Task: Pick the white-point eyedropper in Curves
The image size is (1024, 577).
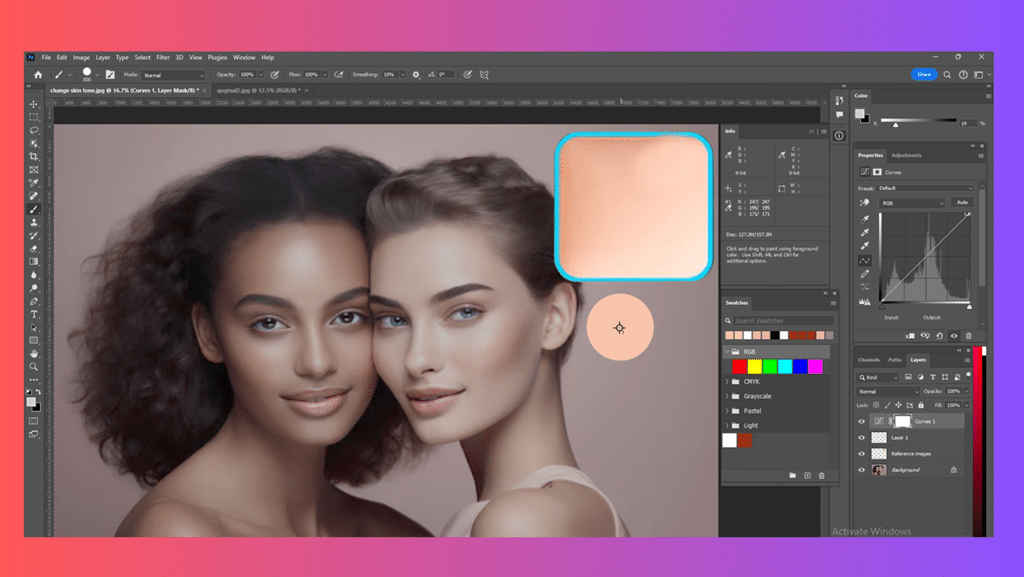Action: 866,244
